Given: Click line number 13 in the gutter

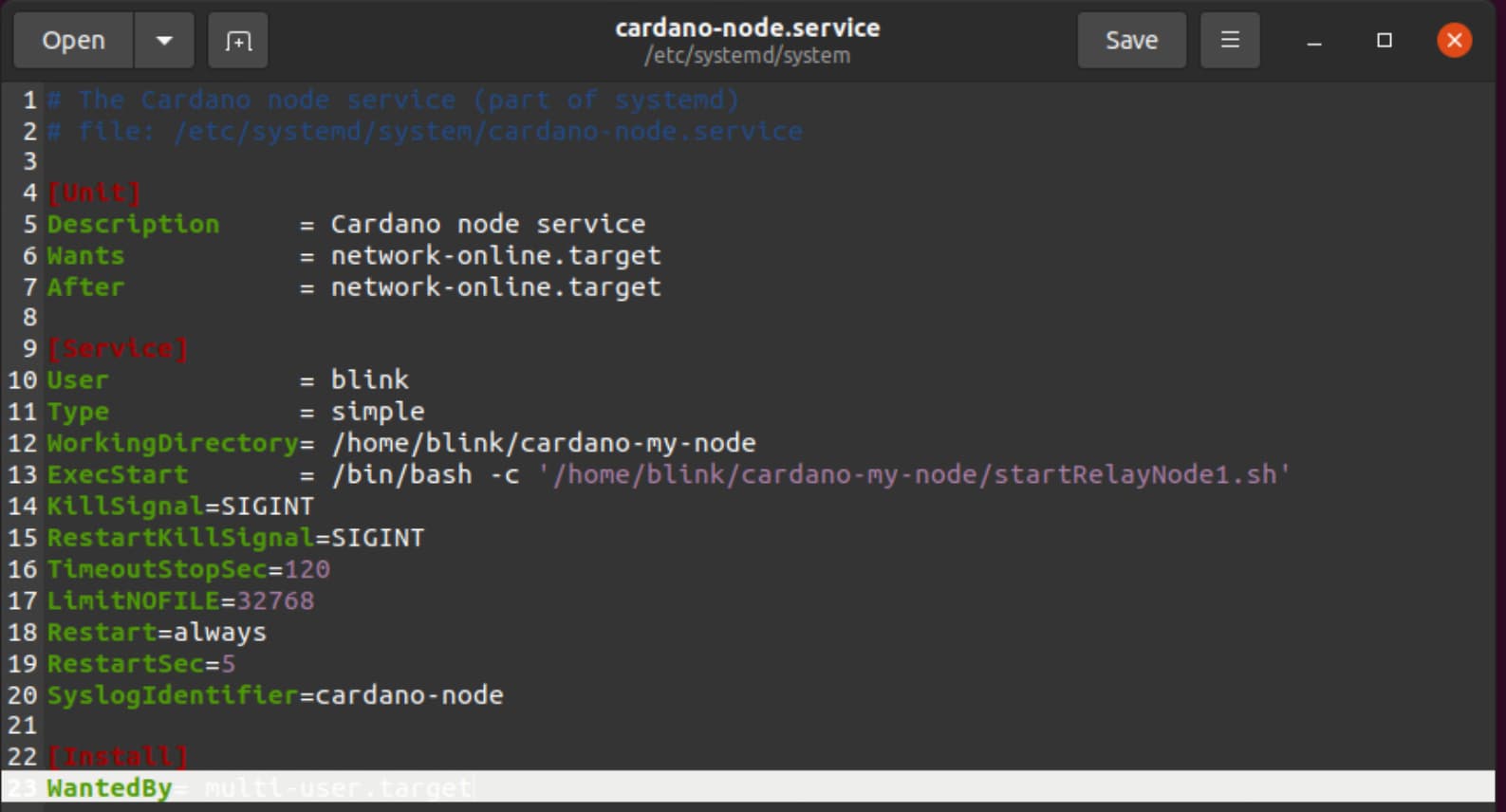Looking at the screenshot, I should tap(23, 474).
